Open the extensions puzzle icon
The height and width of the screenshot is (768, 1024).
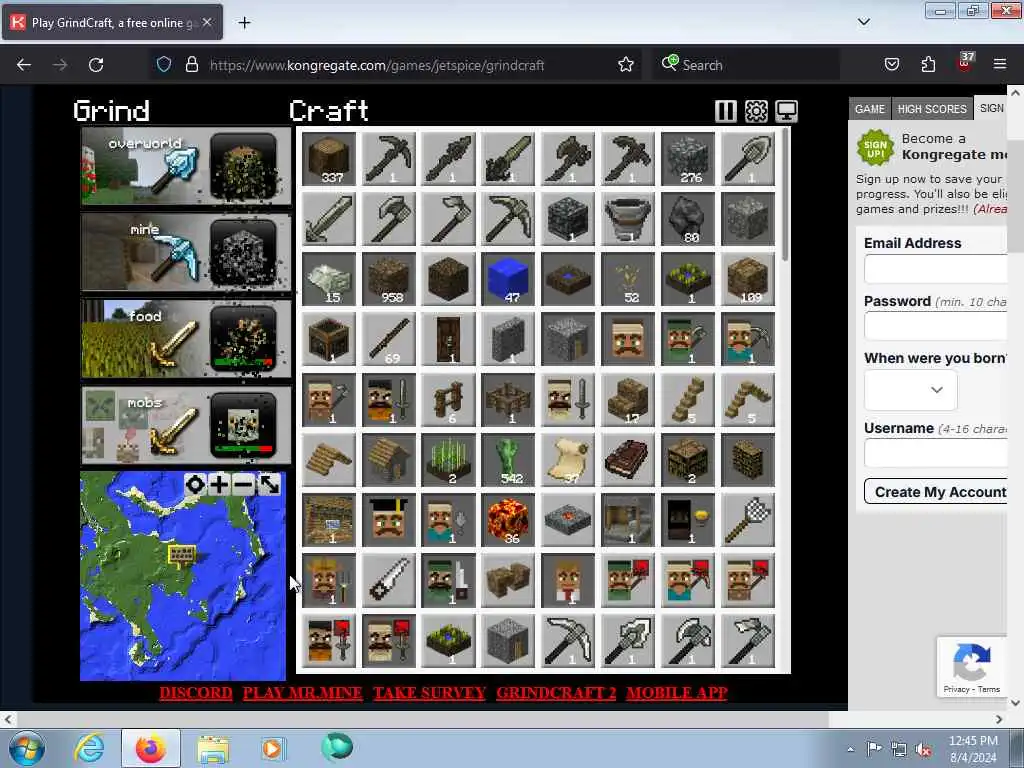pyautogui.click(x=928, y=64)
